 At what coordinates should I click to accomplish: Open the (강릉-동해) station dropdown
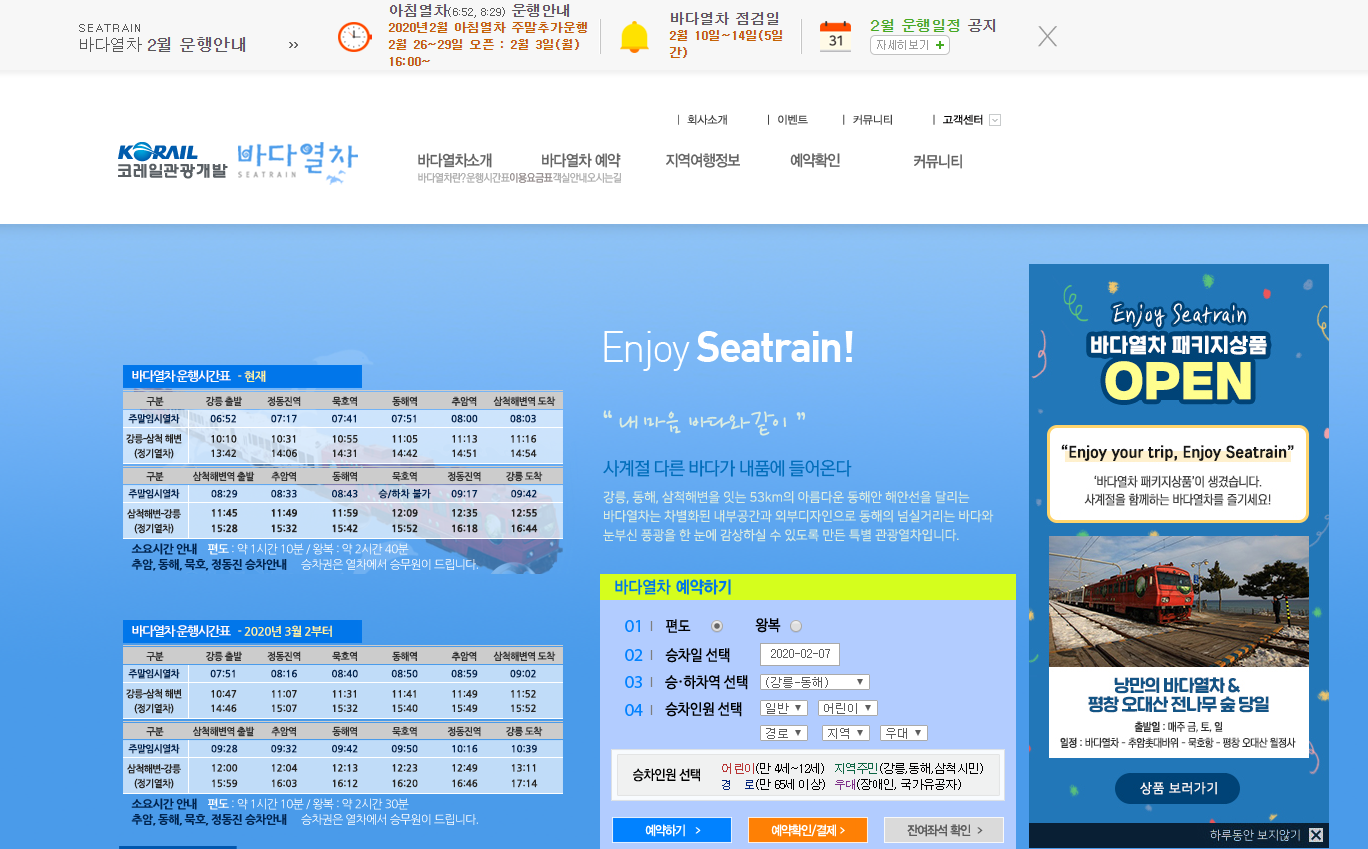[815, 682]
